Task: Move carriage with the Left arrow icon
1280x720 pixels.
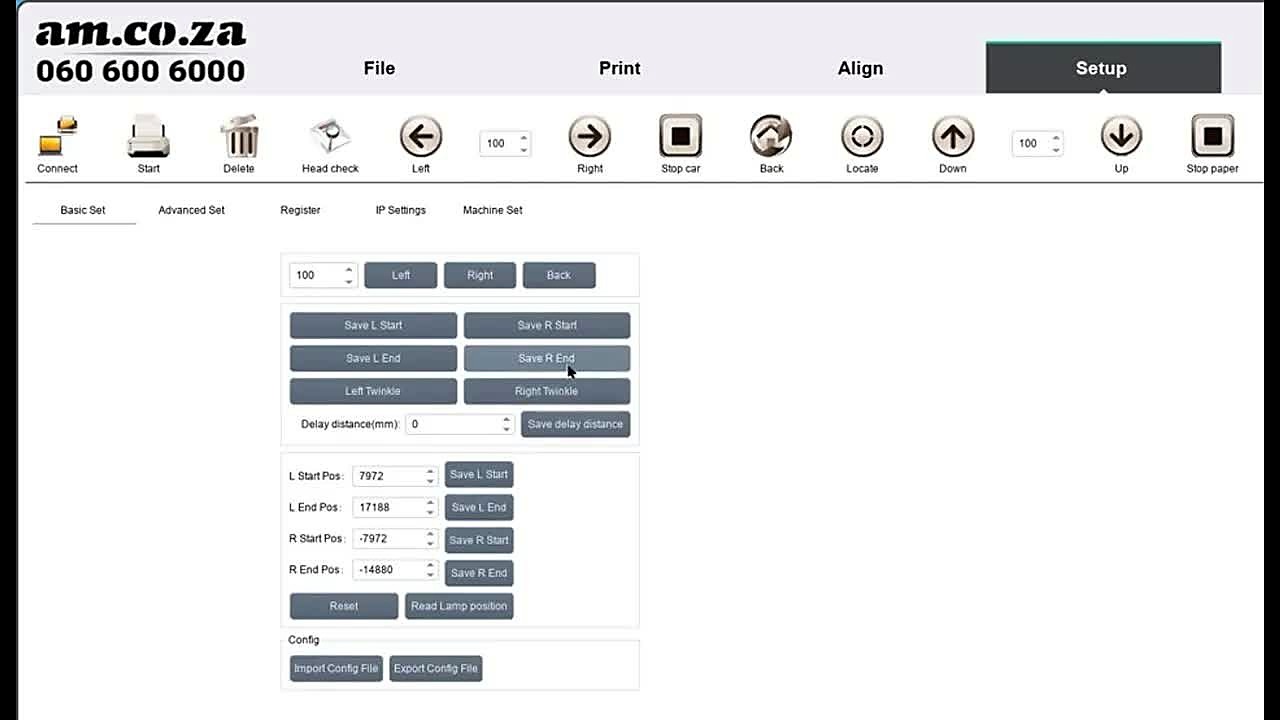Action: (x=421, y=136)
